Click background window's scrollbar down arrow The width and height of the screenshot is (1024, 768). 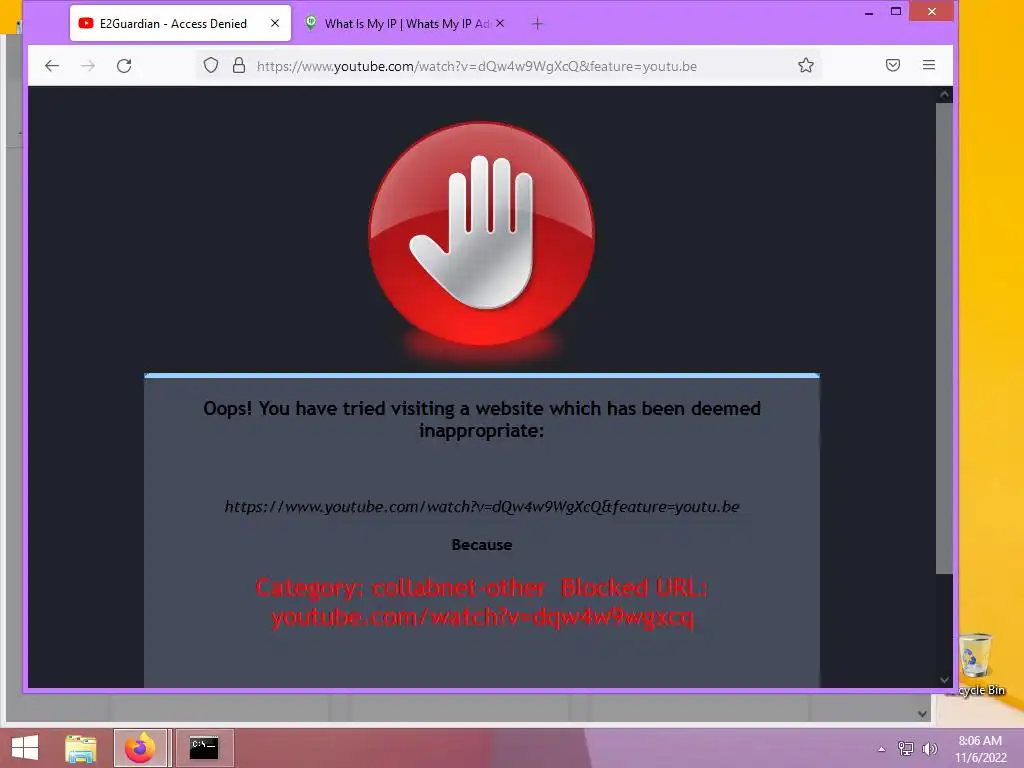[x=922, y=714]
